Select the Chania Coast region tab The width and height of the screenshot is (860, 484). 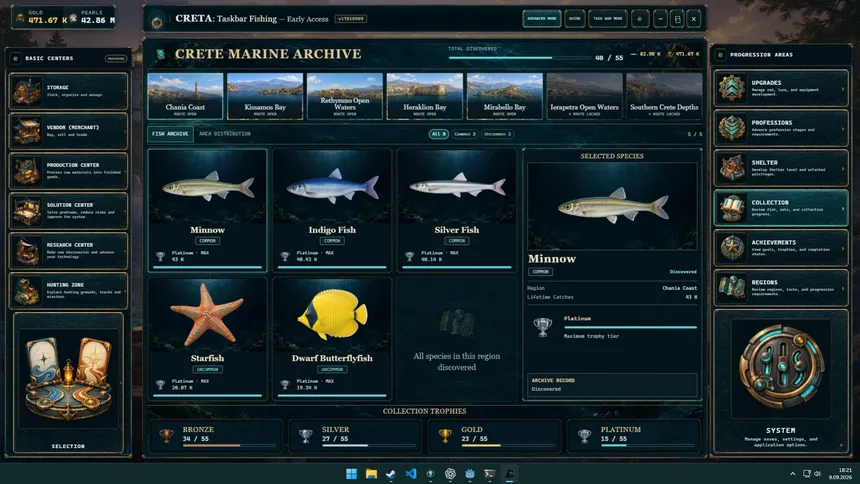[x=185, y=95]
